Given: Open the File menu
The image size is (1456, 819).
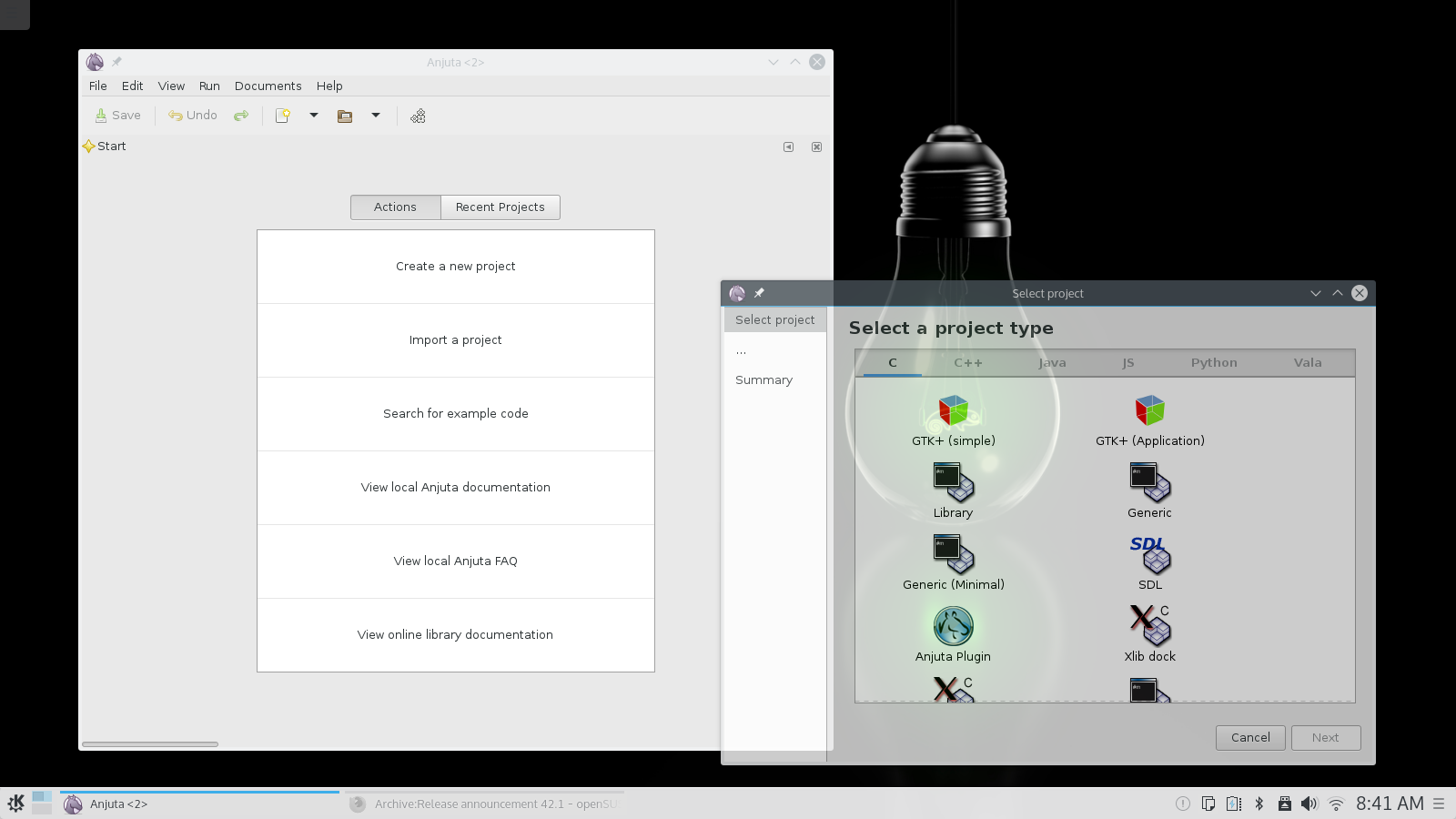Looking at the screenshot, I should click(98, 86).
